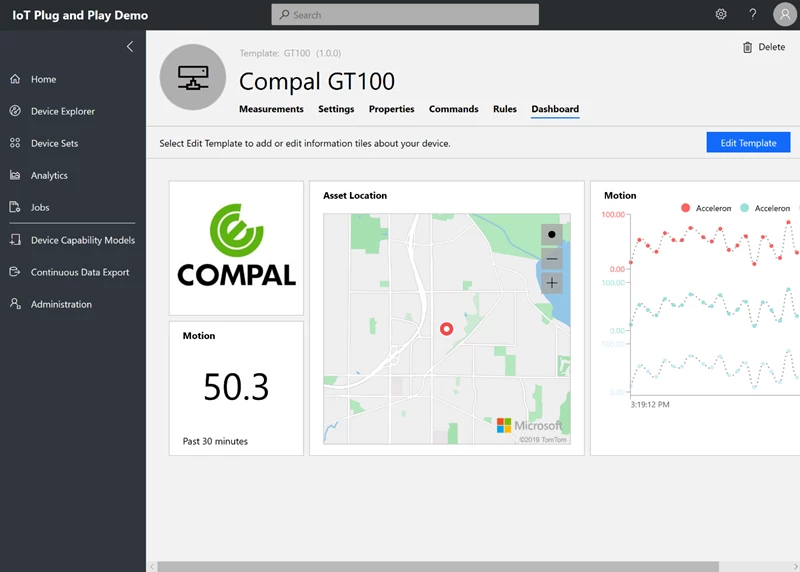Screen dimensions: 800x572
Task: Click the Compal logo tile
Action: (x=236, y=248)
